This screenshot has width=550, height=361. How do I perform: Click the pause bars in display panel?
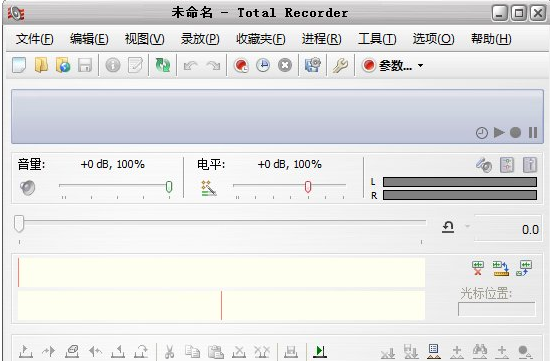(533, 133)
